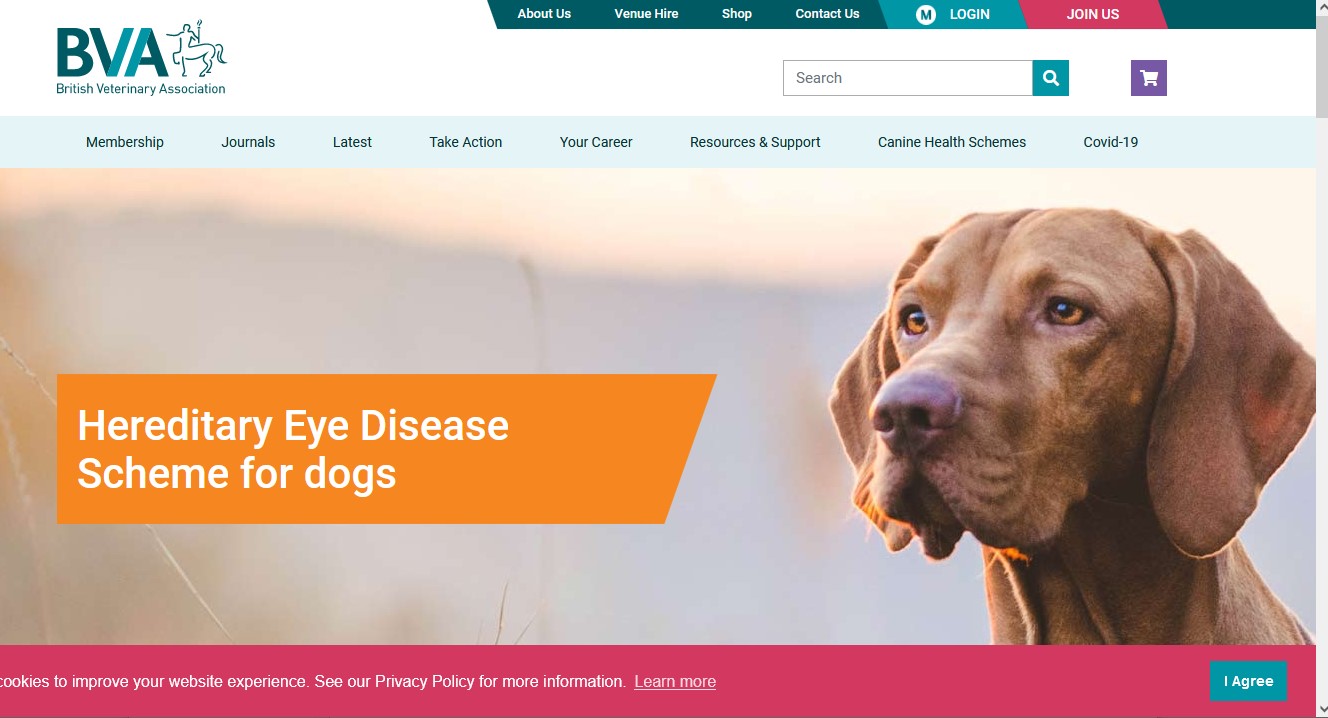Viewport: 1328px width, 718px height.
Task: Click the member 'M' icon beside LOGIN
Action: pyautogui.click(x=926, y=14)
